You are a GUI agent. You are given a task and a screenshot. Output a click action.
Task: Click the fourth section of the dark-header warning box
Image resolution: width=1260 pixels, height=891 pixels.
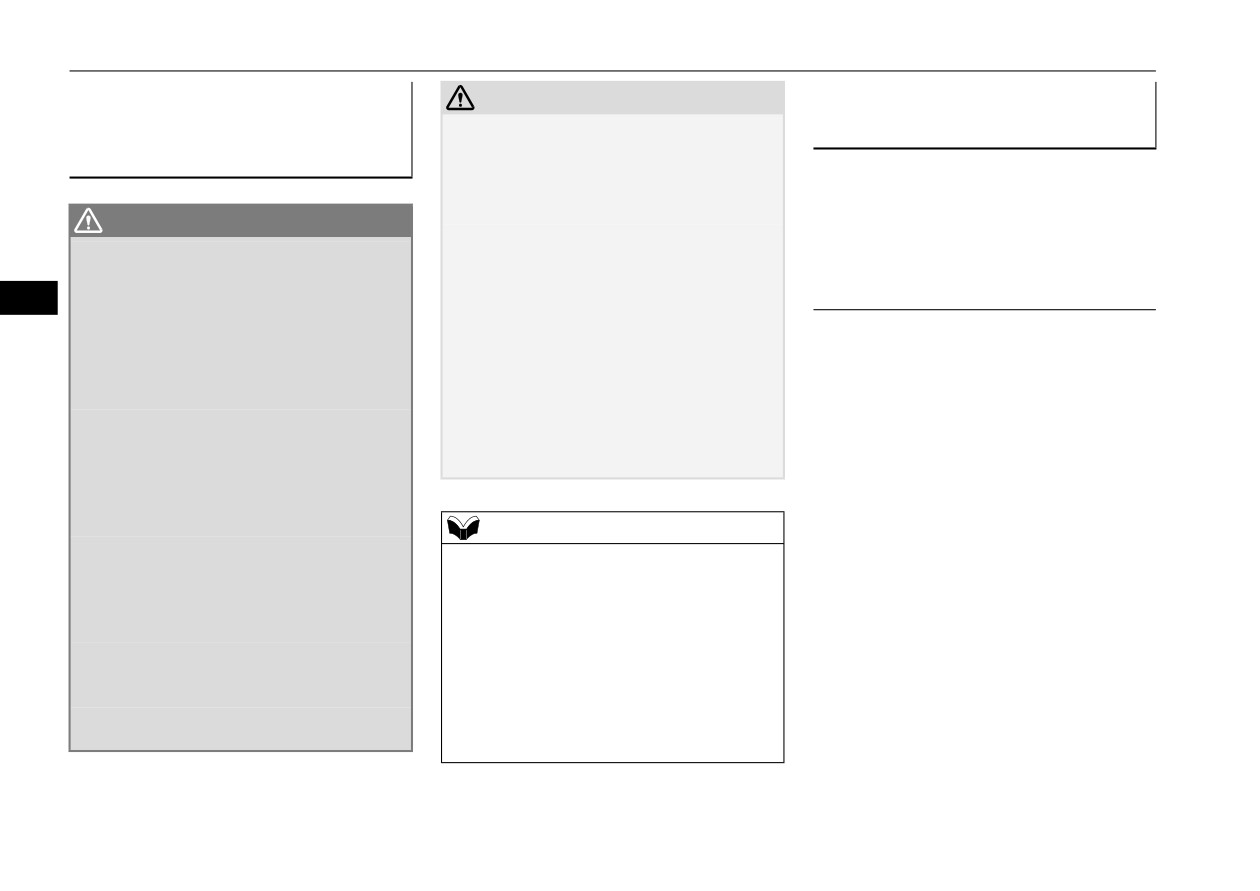click(241, 675)
